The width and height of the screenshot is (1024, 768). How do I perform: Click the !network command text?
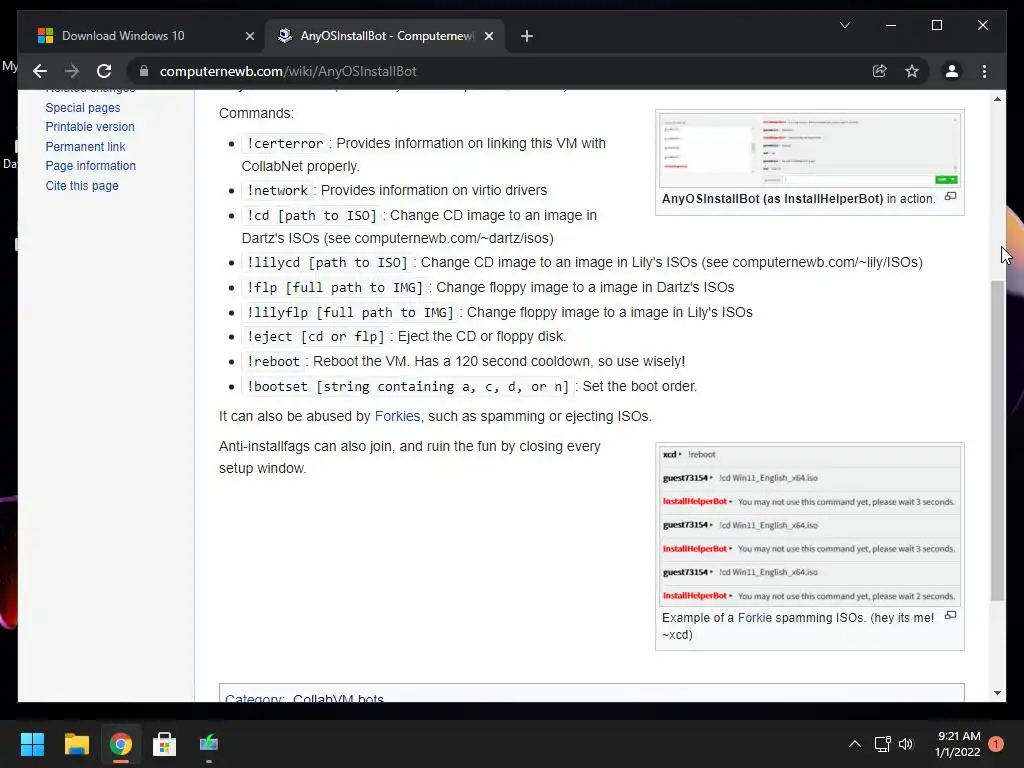tap(277, 191)
